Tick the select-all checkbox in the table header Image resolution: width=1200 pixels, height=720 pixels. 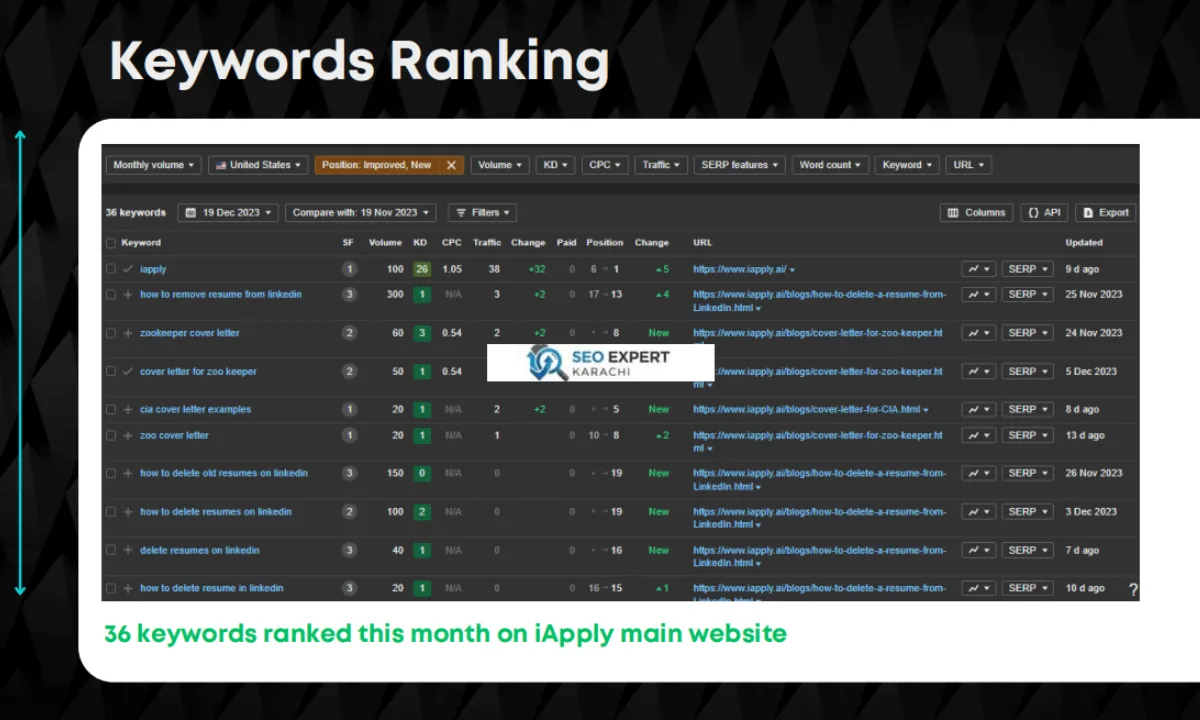pos(111,243)
